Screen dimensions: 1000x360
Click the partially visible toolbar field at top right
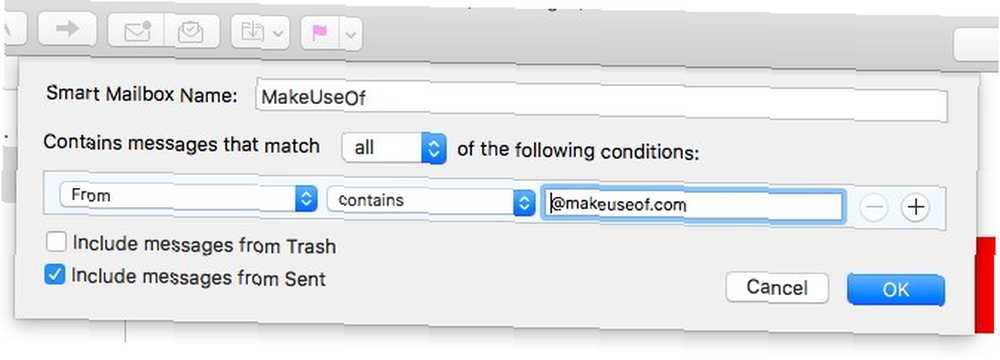(976, 46)
